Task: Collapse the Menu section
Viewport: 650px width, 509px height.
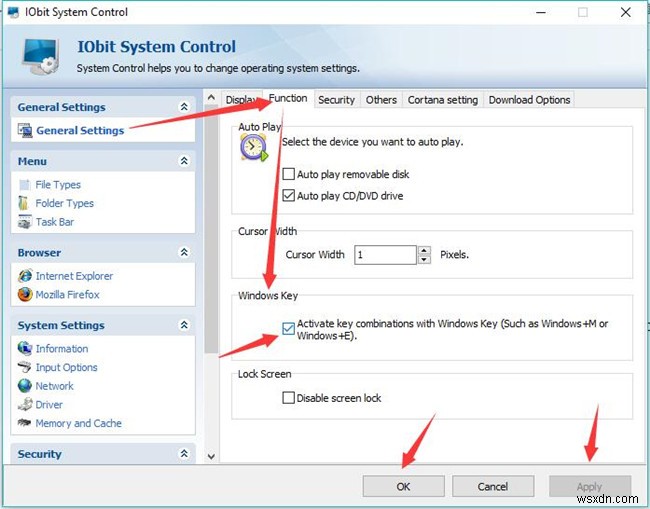Action: tap(184, 161)
